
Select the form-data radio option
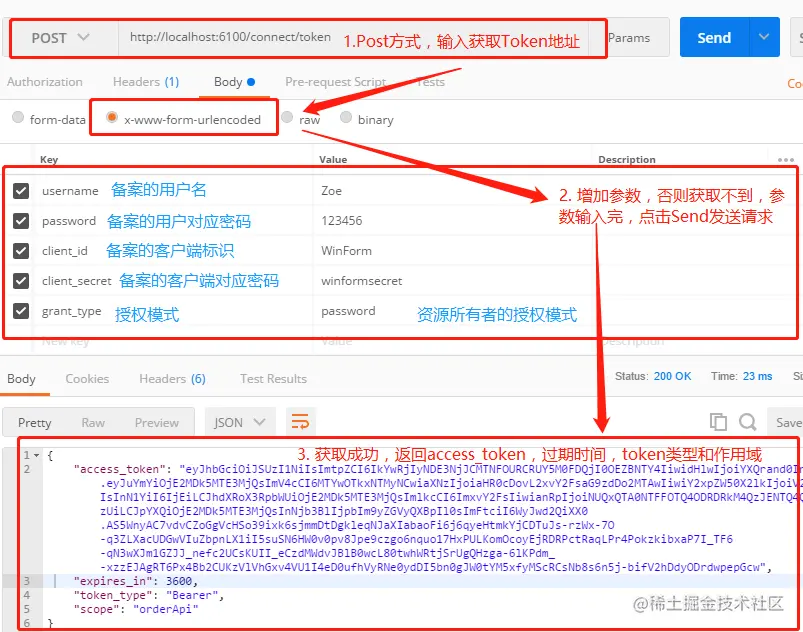pyautogui.click(x=18, y=117)
